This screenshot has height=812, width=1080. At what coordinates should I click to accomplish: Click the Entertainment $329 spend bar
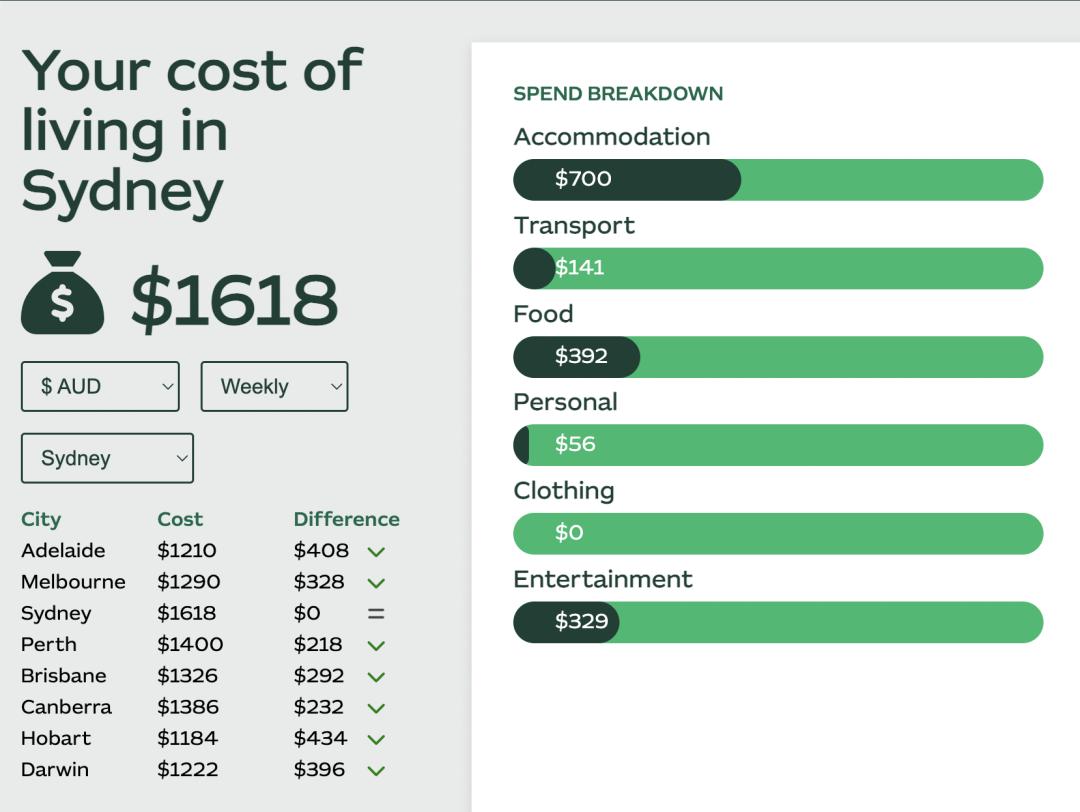[778, 622]
